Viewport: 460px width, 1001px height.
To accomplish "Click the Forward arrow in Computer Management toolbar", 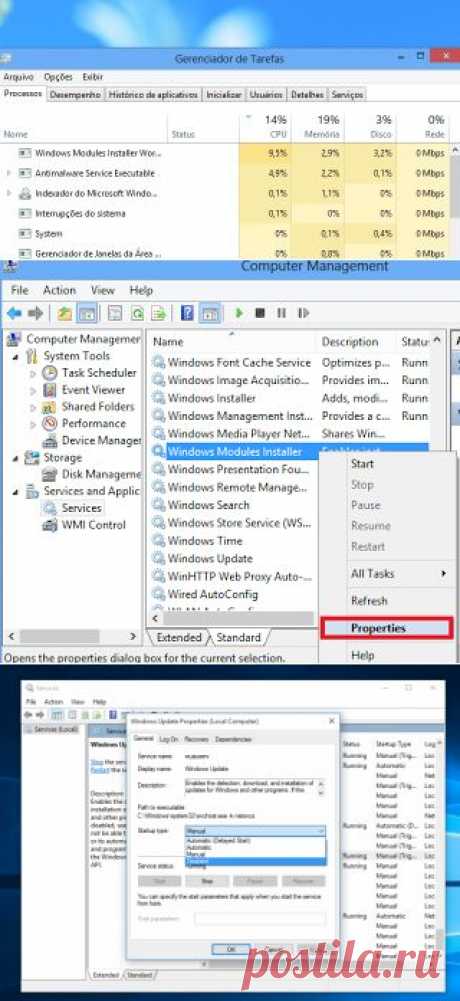I will click(x=36, y=313).
